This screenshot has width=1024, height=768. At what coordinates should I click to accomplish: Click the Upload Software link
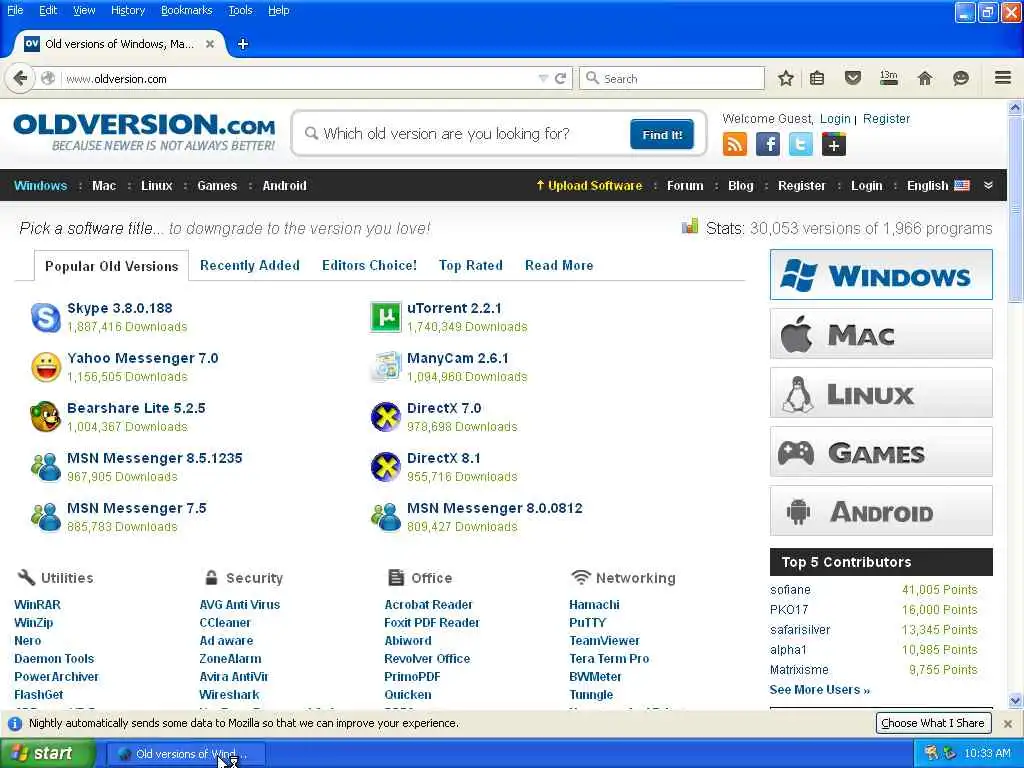(589, 185)
